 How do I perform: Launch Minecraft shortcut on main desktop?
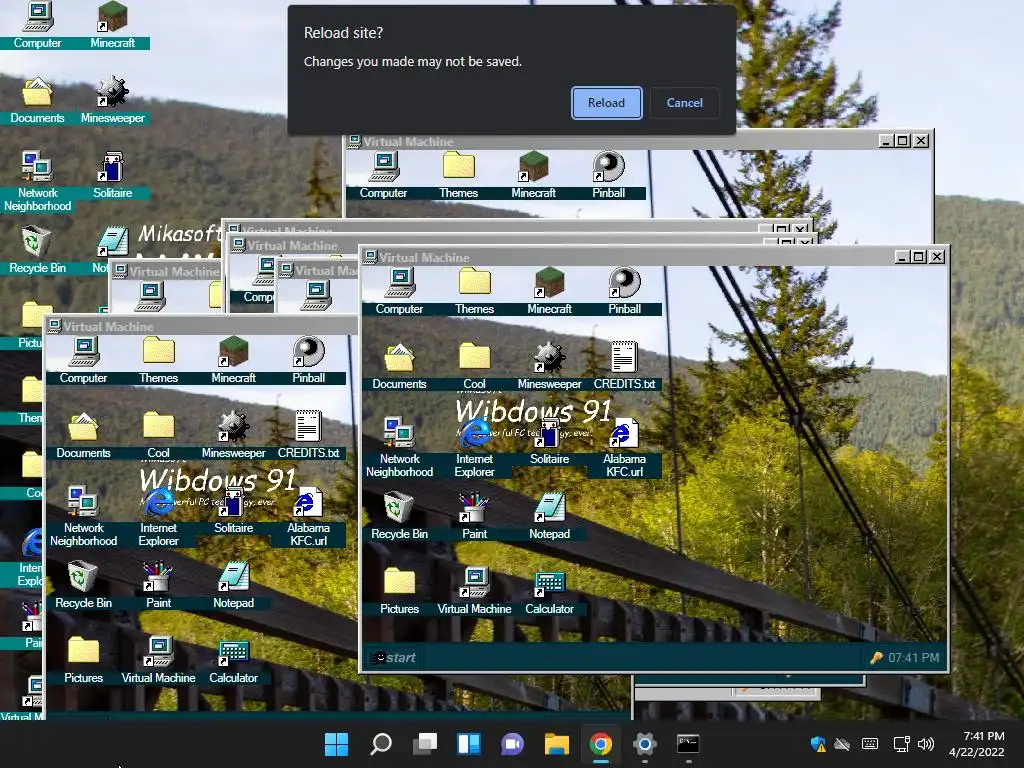[112, 25]
